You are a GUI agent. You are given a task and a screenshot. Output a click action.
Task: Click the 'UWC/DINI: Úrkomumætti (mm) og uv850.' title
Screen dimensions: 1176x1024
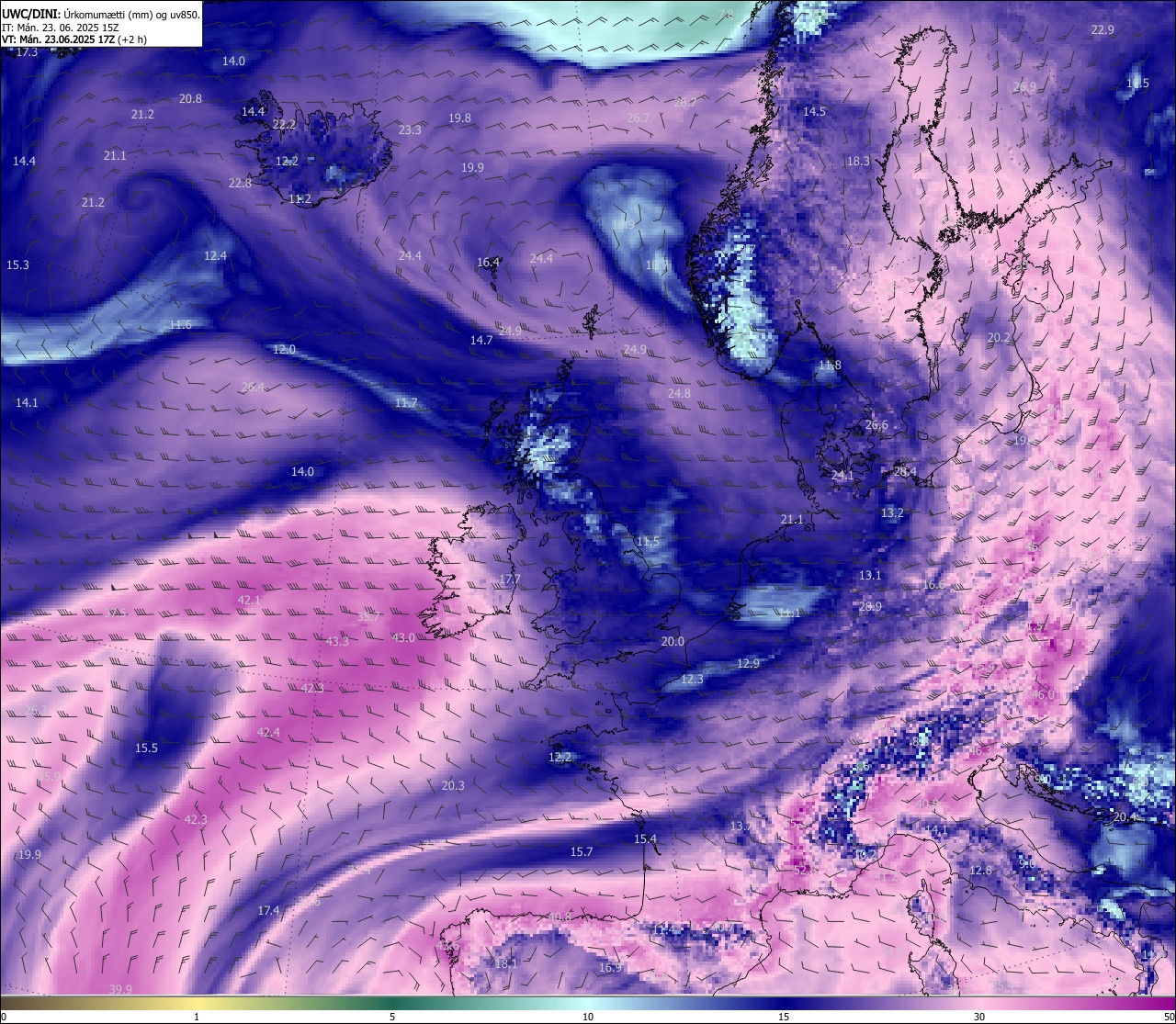100,15
